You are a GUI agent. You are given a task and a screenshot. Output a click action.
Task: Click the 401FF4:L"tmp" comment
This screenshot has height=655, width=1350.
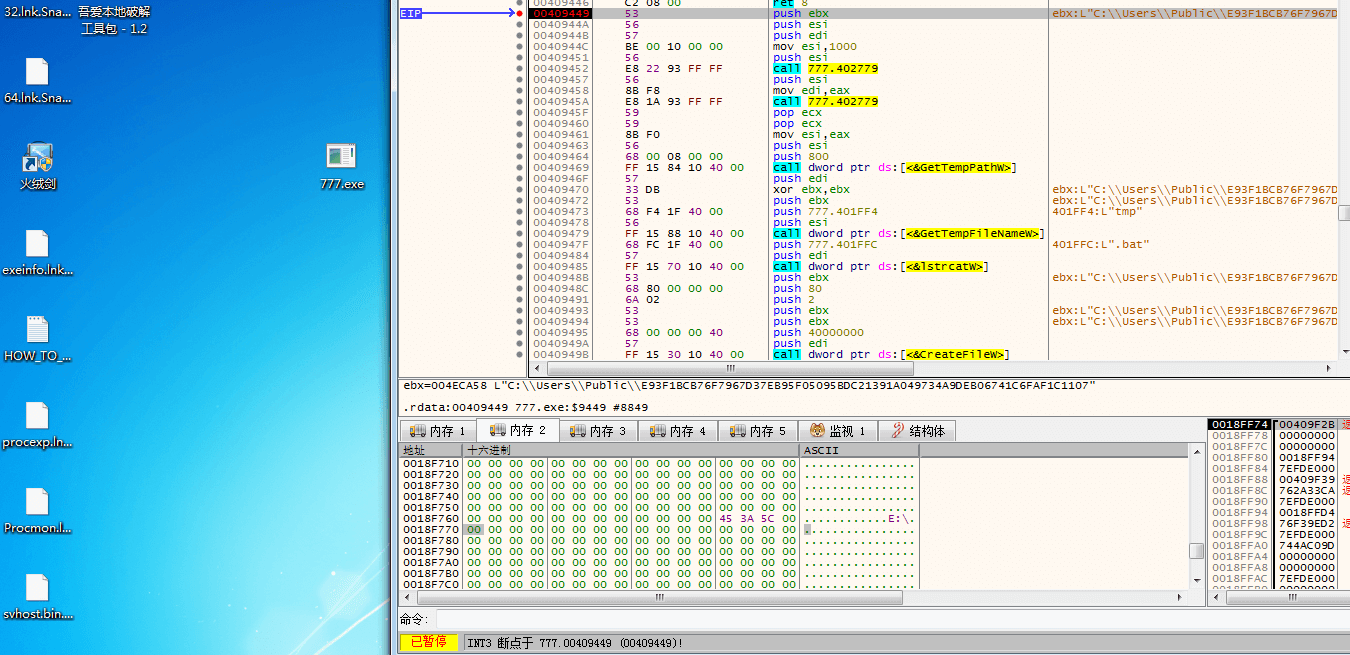click(1097, 212)
